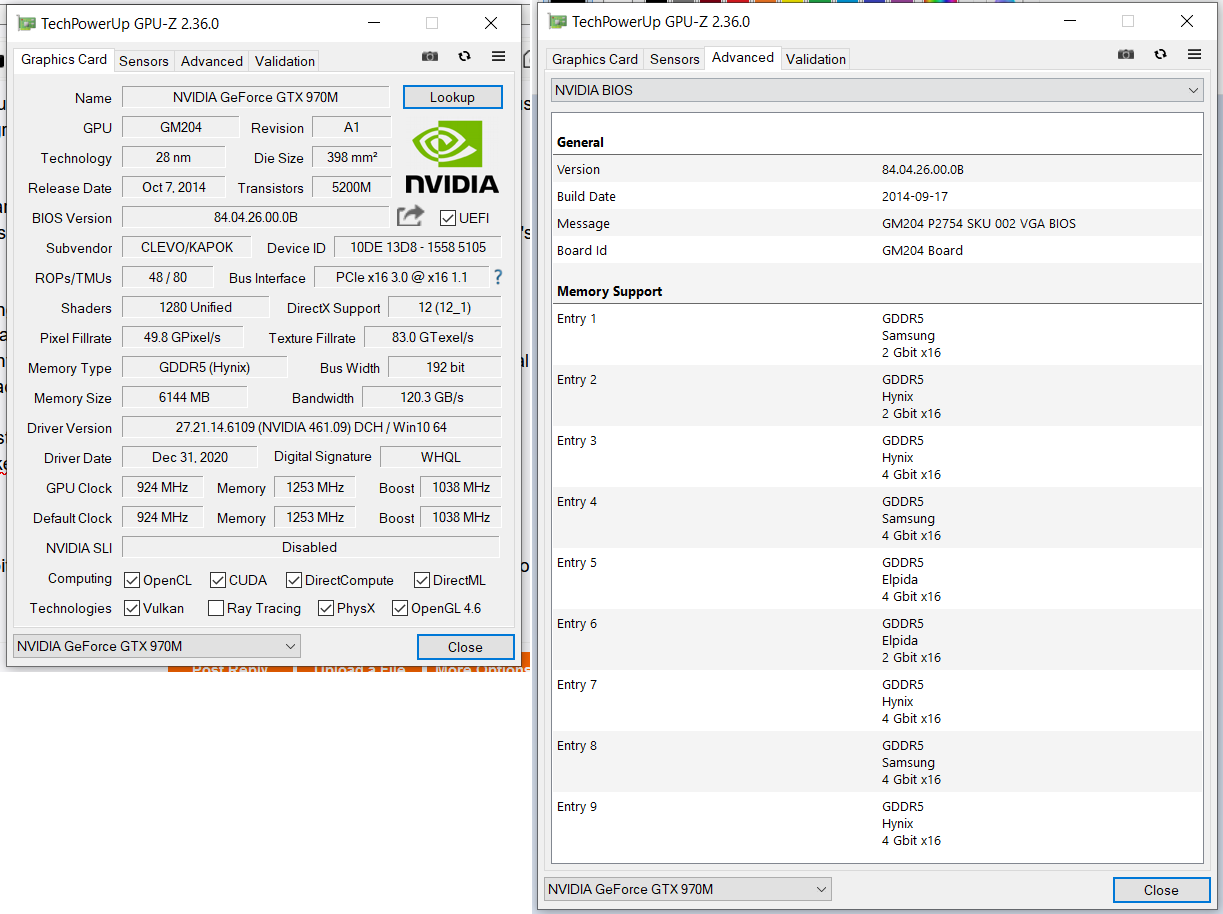The width and height of the screenshot is (1223, 914).
Task: Click the Close button in right GPU-Z window
Action: point(1161,890)
